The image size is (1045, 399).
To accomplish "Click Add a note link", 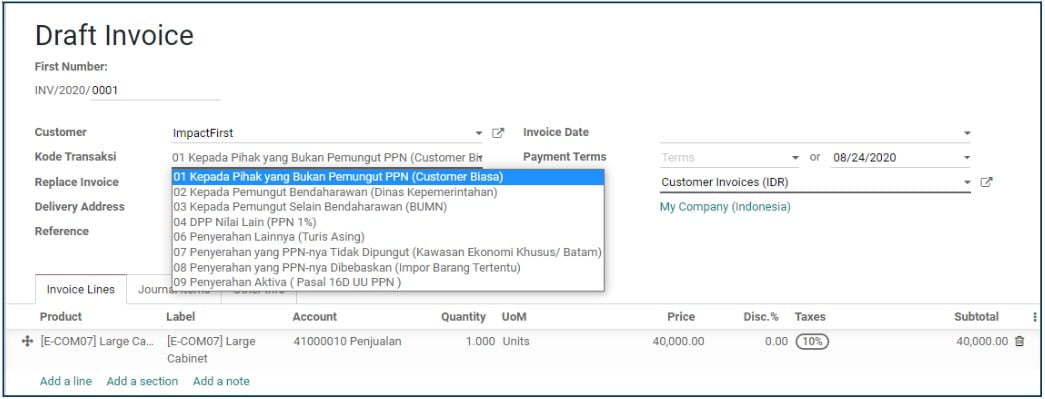I will pyautogui.click(x=221, y=381).
